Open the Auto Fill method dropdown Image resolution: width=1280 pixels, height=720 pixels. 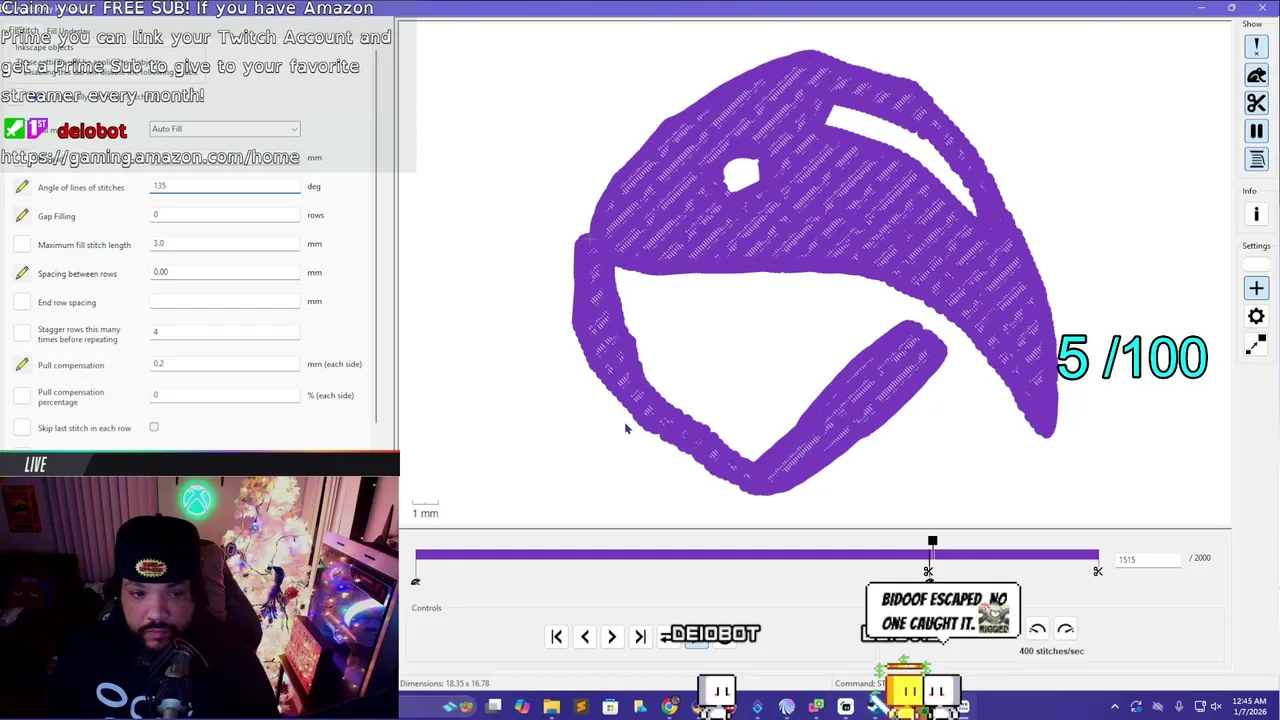(x=224, y=129)
